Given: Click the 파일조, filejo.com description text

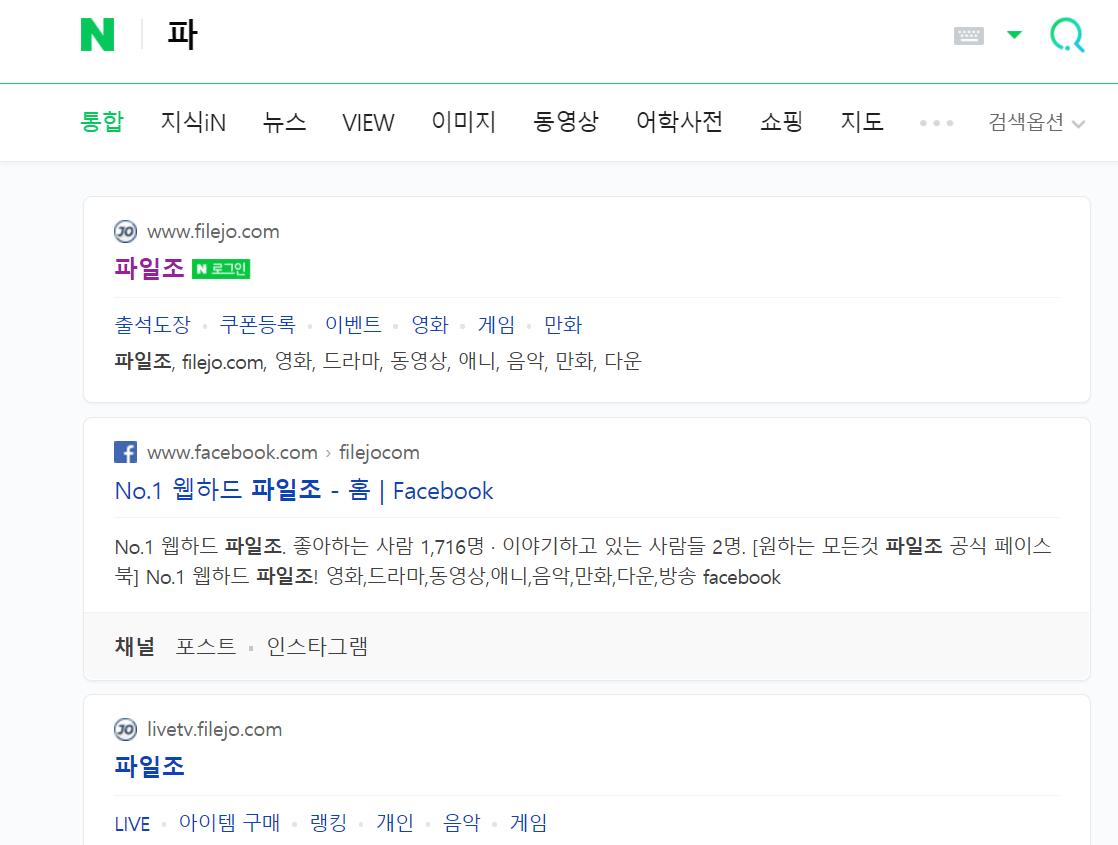Looking at the screenshot, I should [378, 362].
